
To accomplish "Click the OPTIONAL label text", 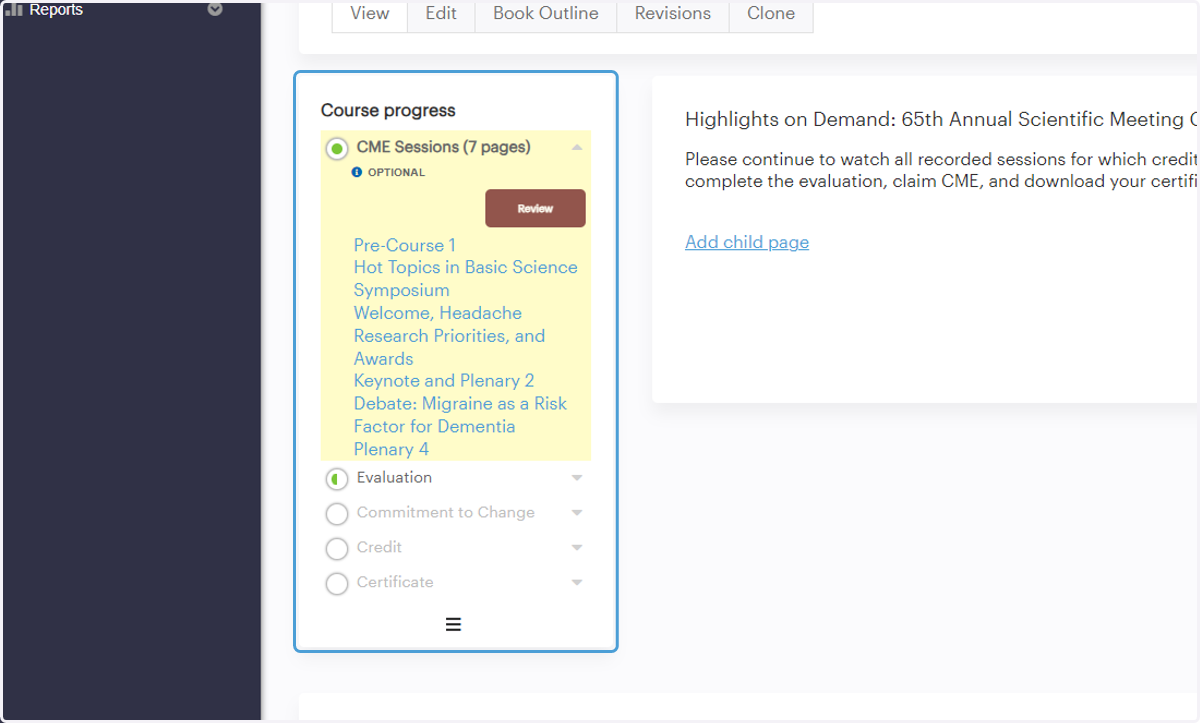I will click(x=396, y=172).
